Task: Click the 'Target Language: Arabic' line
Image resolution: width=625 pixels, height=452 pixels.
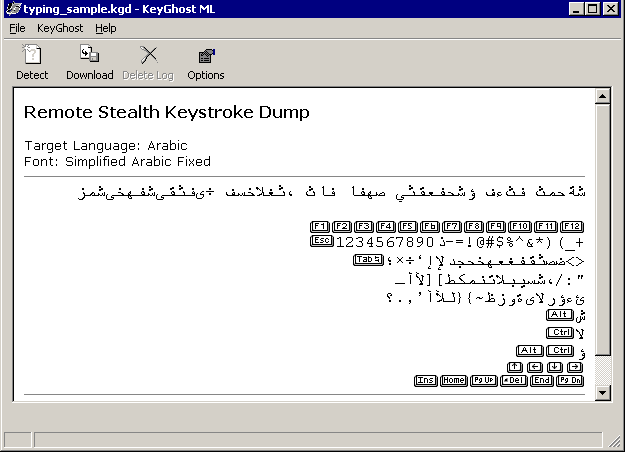Action: [106, 145]
